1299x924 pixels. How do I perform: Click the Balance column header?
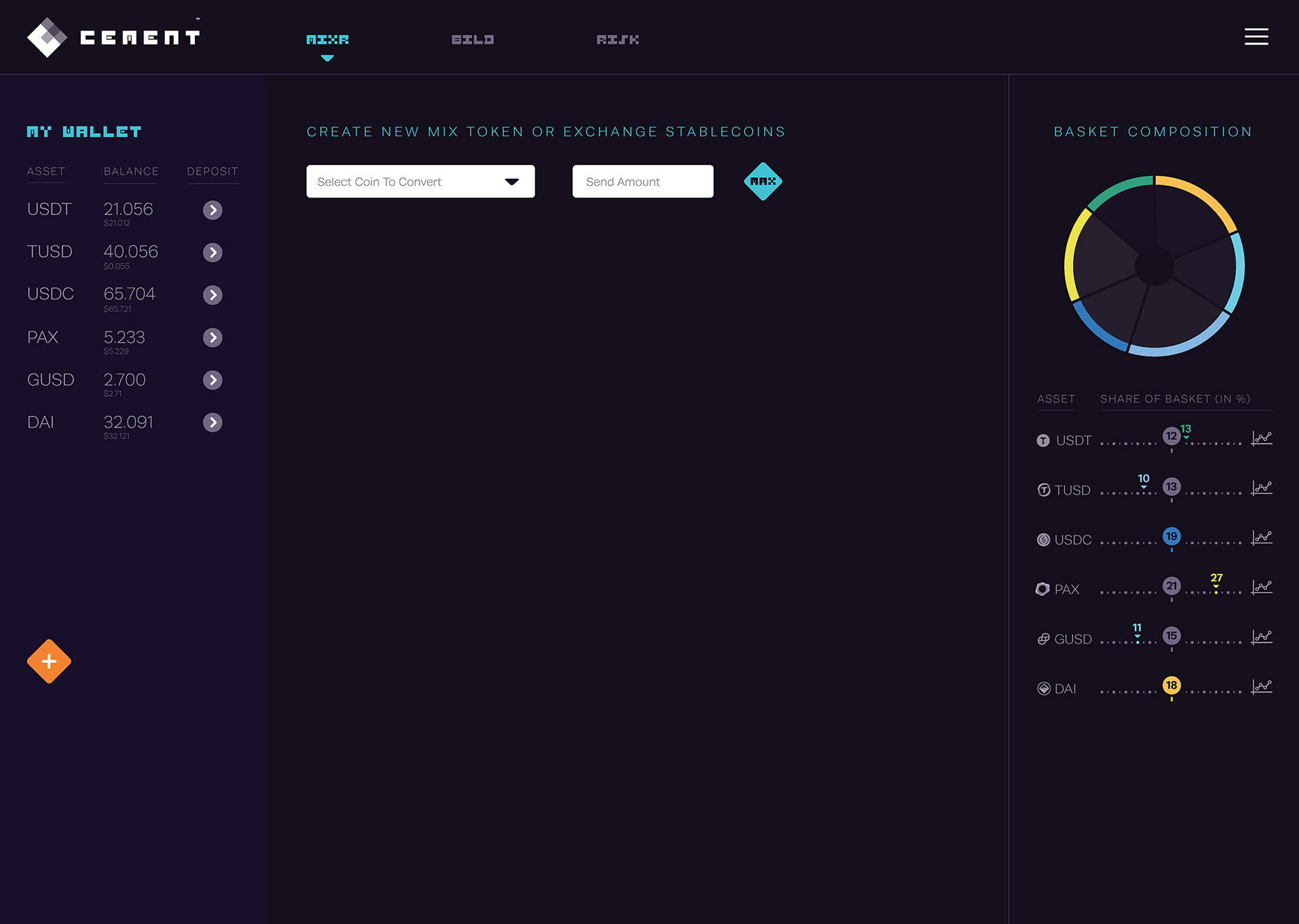click(x=131, y=172)
